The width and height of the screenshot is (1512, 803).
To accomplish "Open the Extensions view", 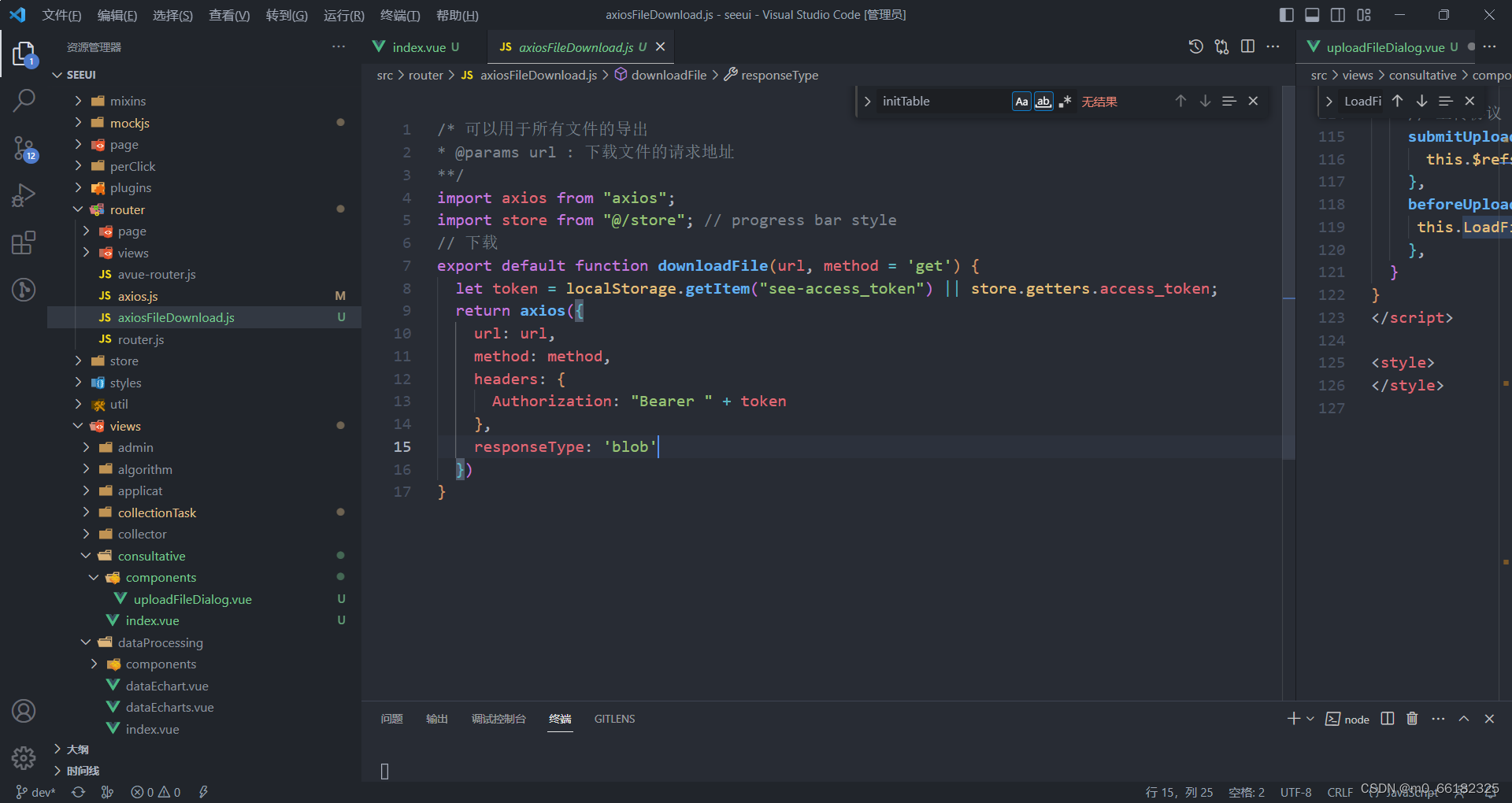I will coord(24,242).
